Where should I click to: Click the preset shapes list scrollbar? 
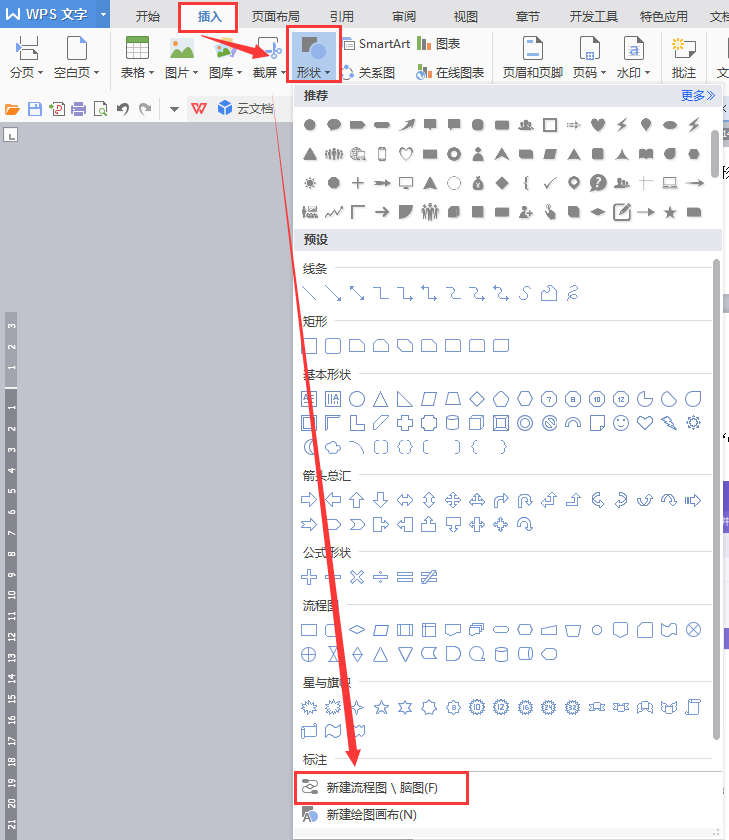(717, 498)
